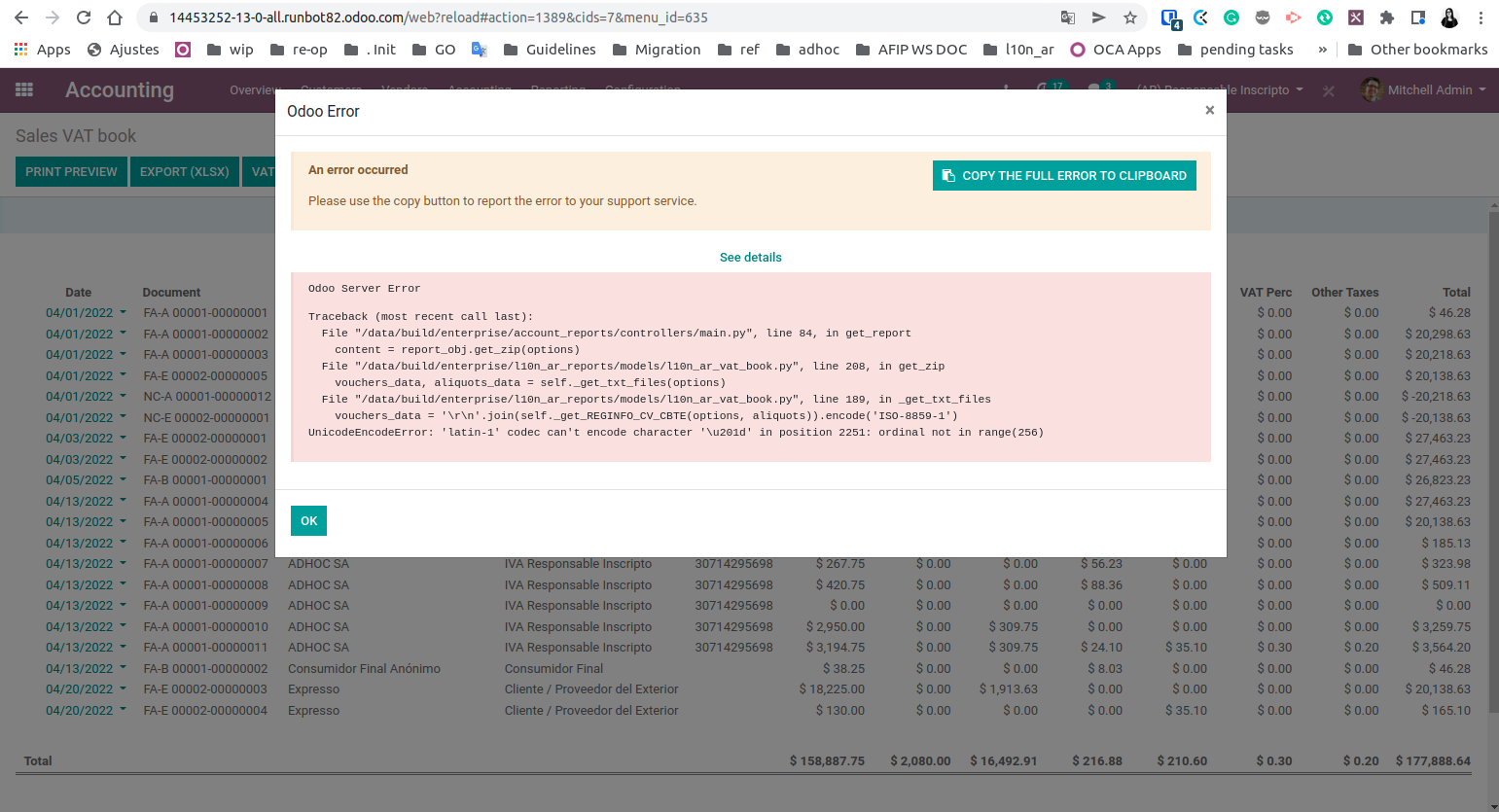Viewport: 1499px width, 812px height.
Task: Open the Odoo apps grid menu
Action: [24, 89]
